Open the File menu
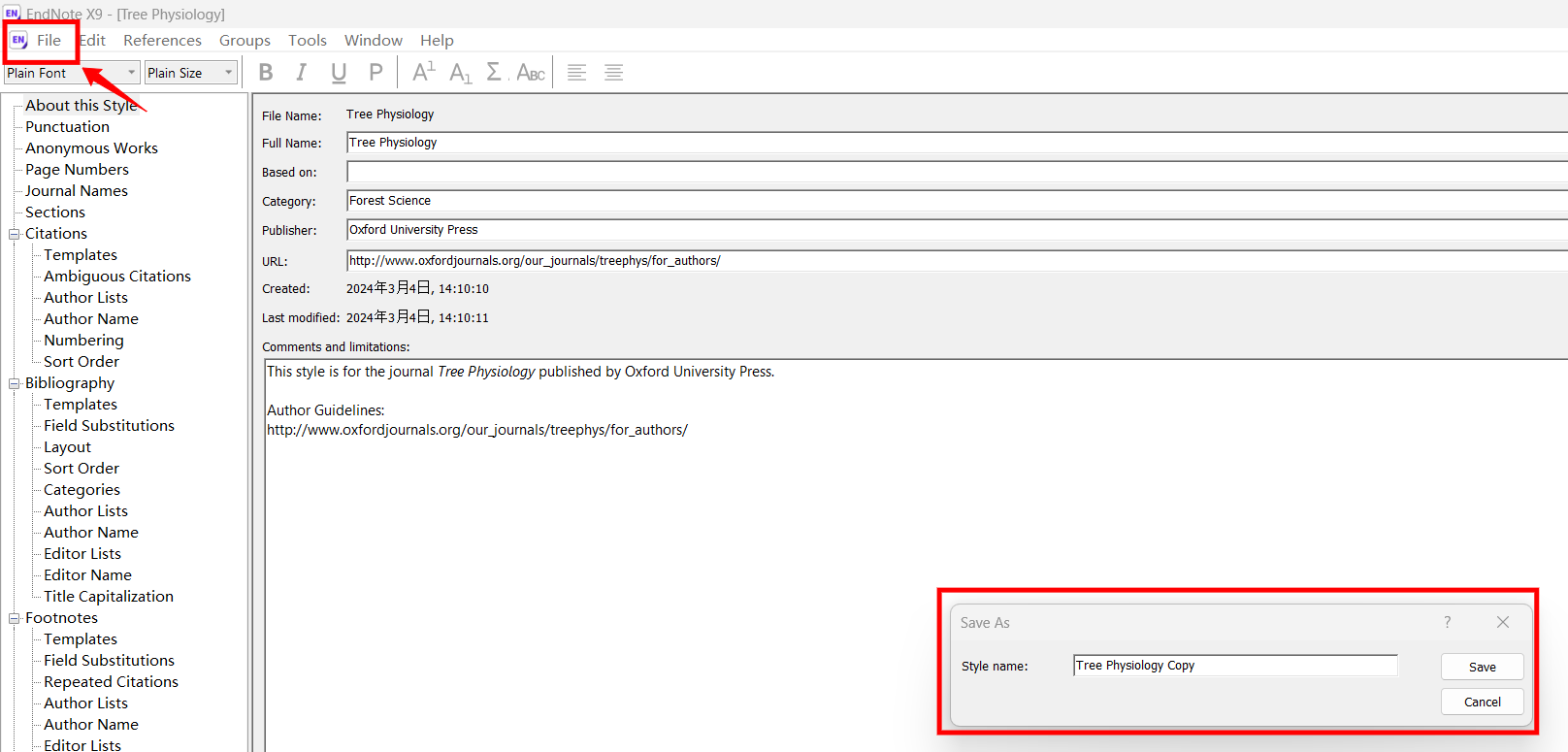 coord(49,40)
